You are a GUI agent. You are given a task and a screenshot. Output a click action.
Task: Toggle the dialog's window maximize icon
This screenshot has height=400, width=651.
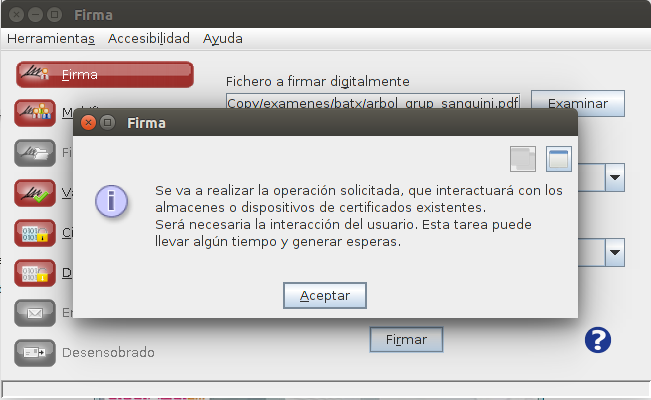click(x=558, y=159)
